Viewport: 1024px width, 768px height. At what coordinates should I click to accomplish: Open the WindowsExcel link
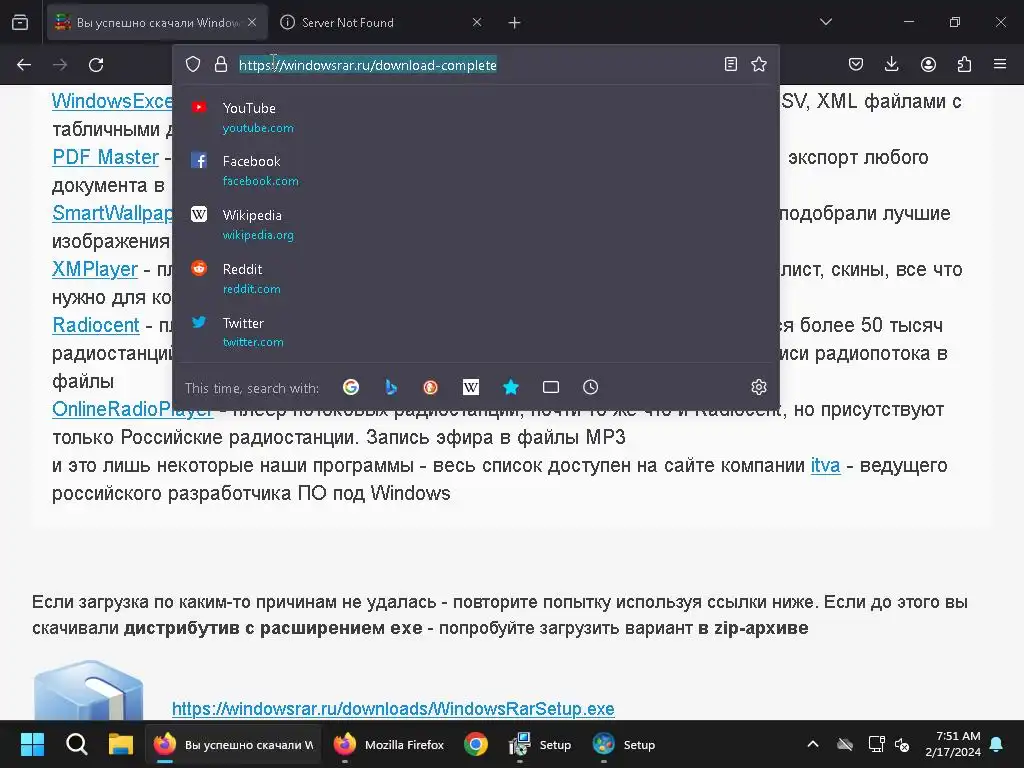(x=112, y=101)
